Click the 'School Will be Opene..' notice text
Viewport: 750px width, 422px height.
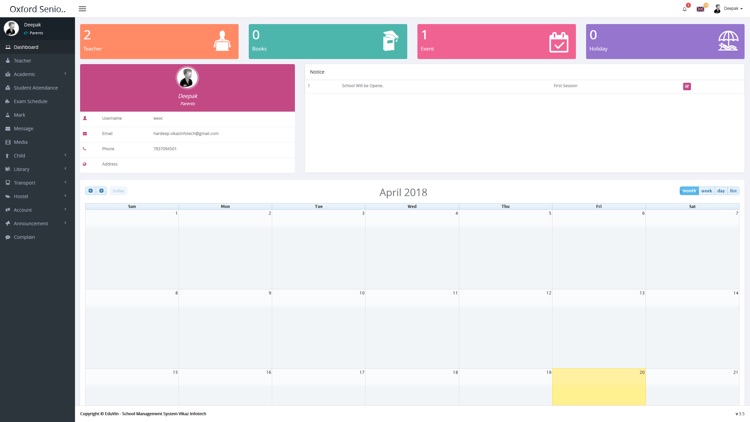click(x=363, y=86)
